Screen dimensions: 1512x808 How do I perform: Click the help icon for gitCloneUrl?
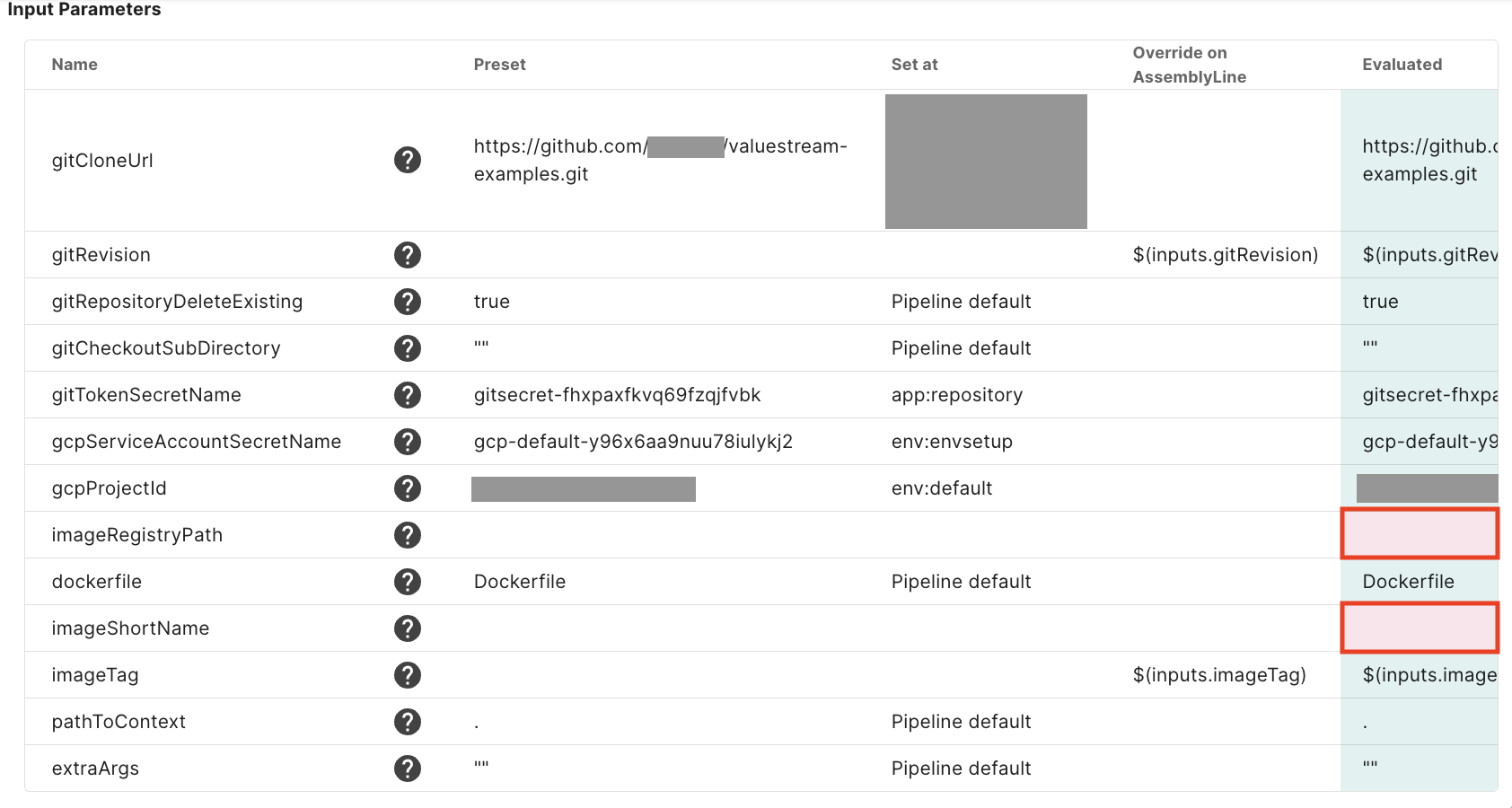tap(408, 160)
